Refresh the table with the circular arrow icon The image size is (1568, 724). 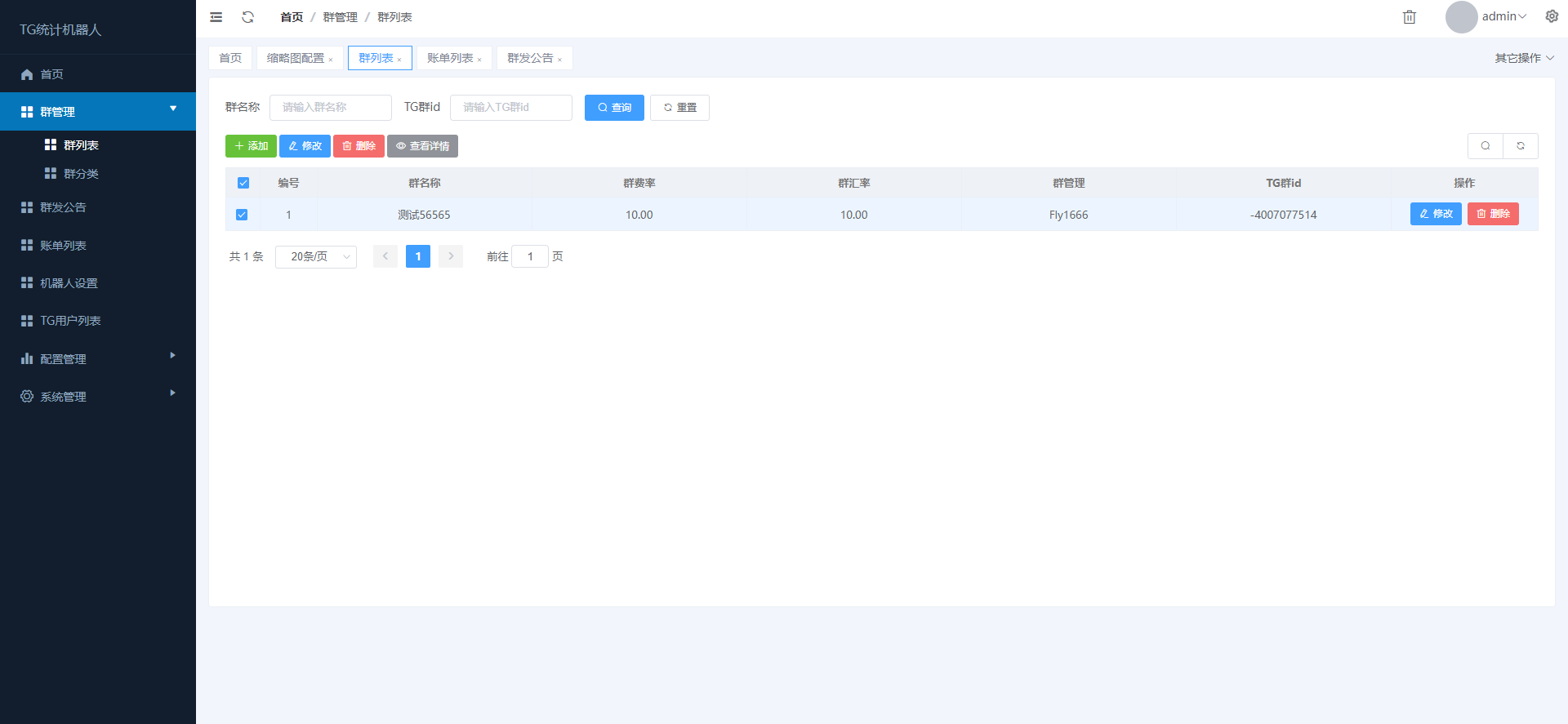click(x=1521, y=146)
